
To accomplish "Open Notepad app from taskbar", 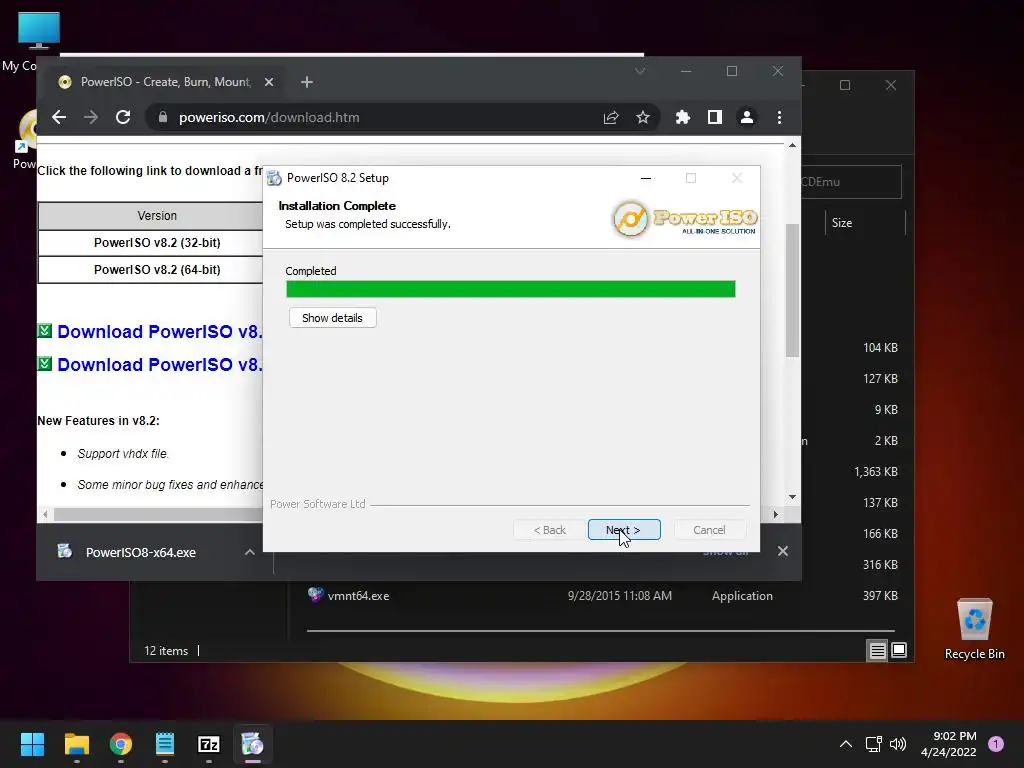I will (x=165, y=744).
